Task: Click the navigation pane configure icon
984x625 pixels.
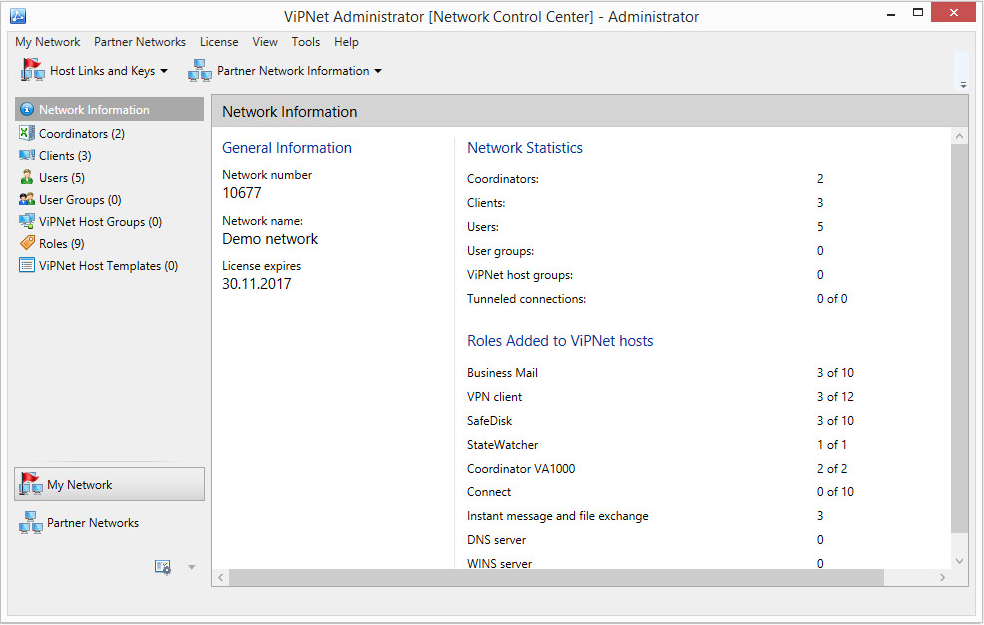Action: (x=163, y=567)
